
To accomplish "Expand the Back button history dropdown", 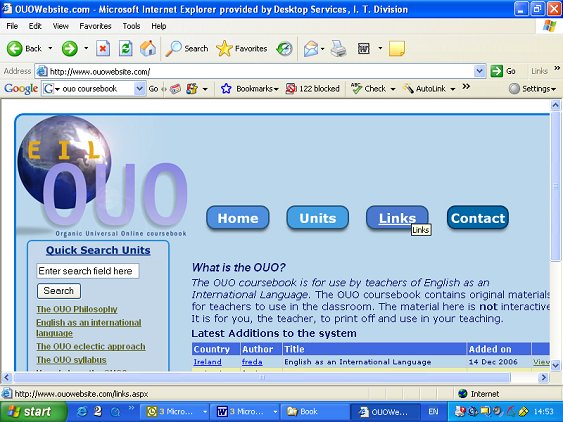I will tap(50, 48).
